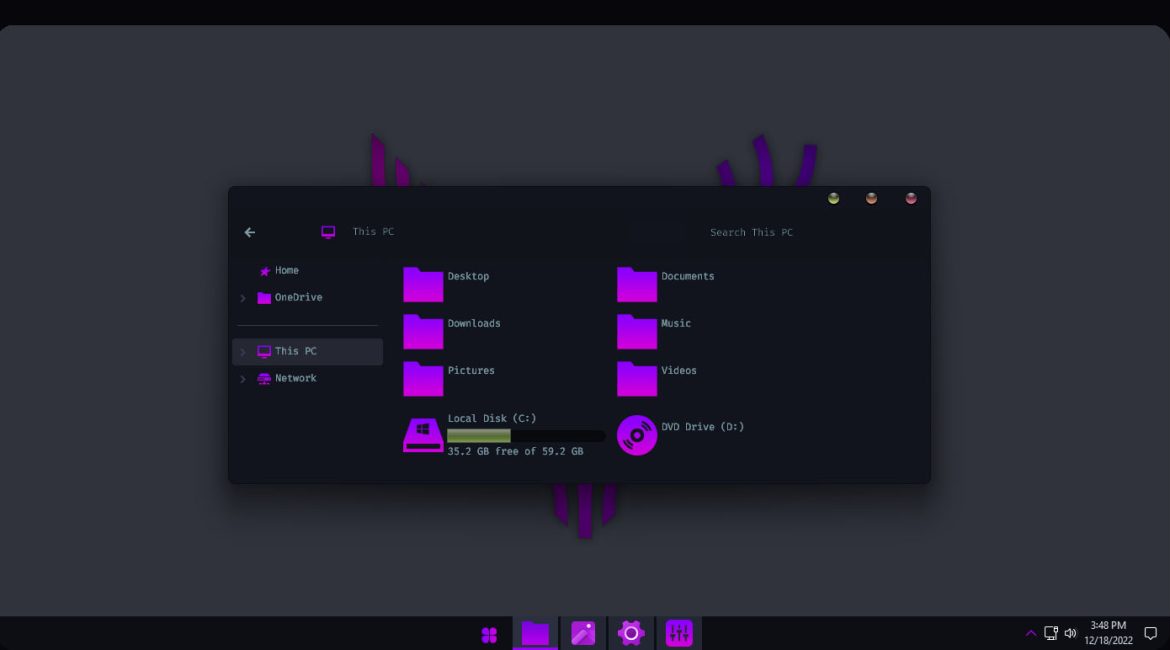
Task: Click the Local Disk (C:) storage usage bar
Action: point(525,436)
